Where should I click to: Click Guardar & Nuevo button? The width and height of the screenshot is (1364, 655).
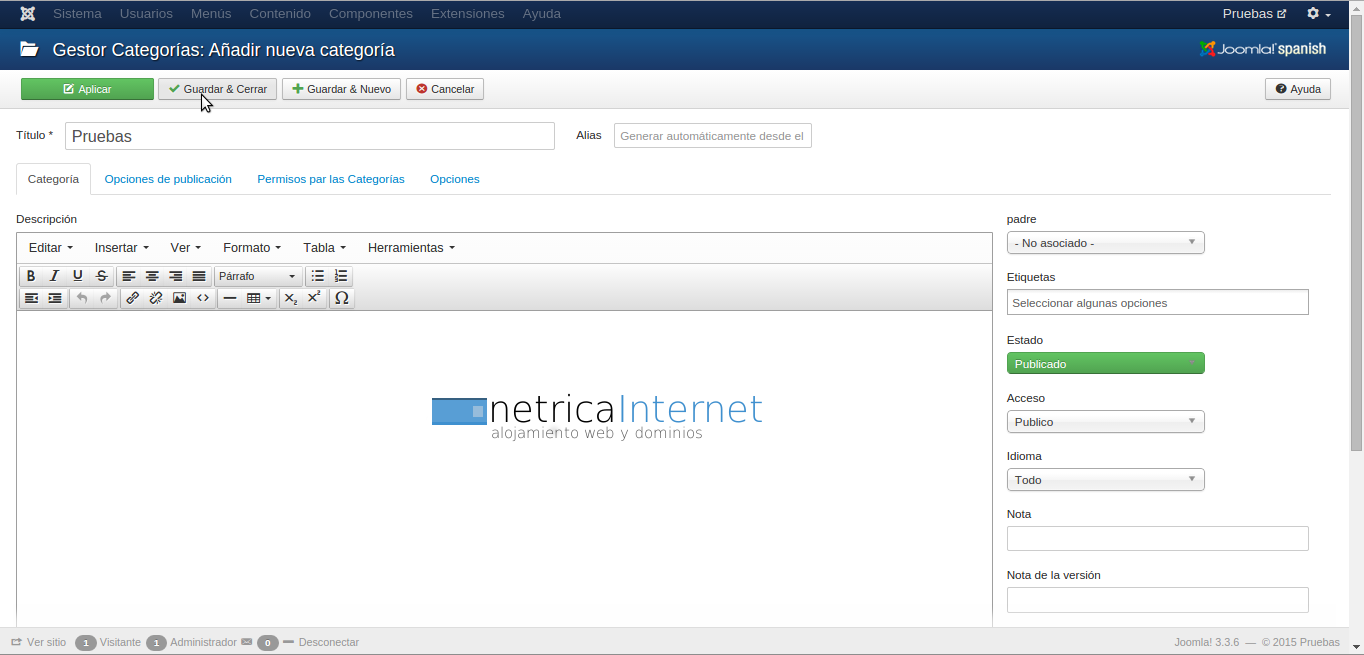tap(341, 89)
